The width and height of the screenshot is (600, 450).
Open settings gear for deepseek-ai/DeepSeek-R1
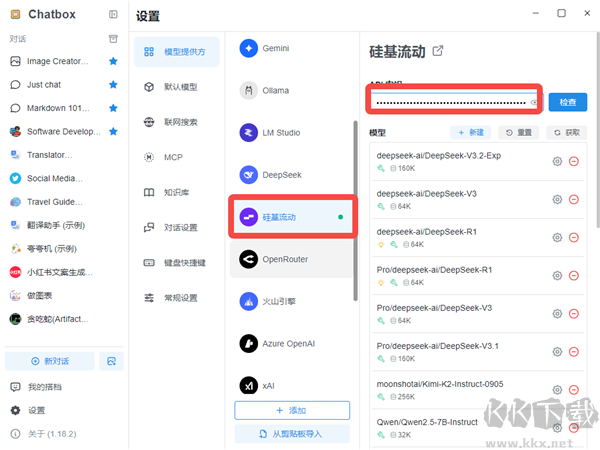tap(558, 238)
